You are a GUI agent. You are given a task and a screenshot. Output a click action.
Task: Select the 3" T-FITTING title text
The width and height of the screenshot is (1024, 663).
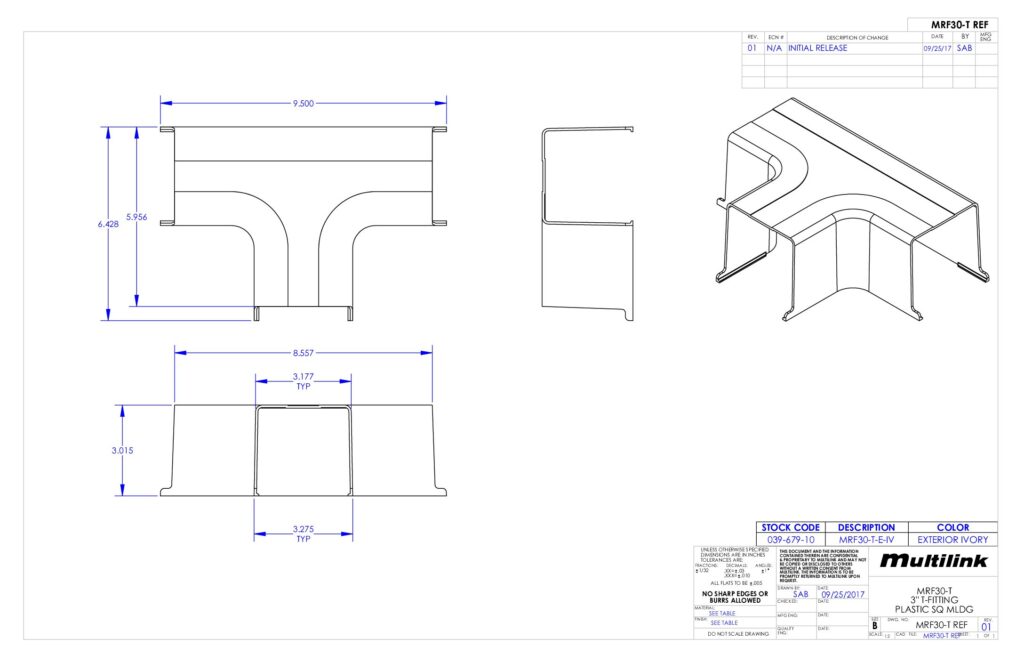(937, 600)
